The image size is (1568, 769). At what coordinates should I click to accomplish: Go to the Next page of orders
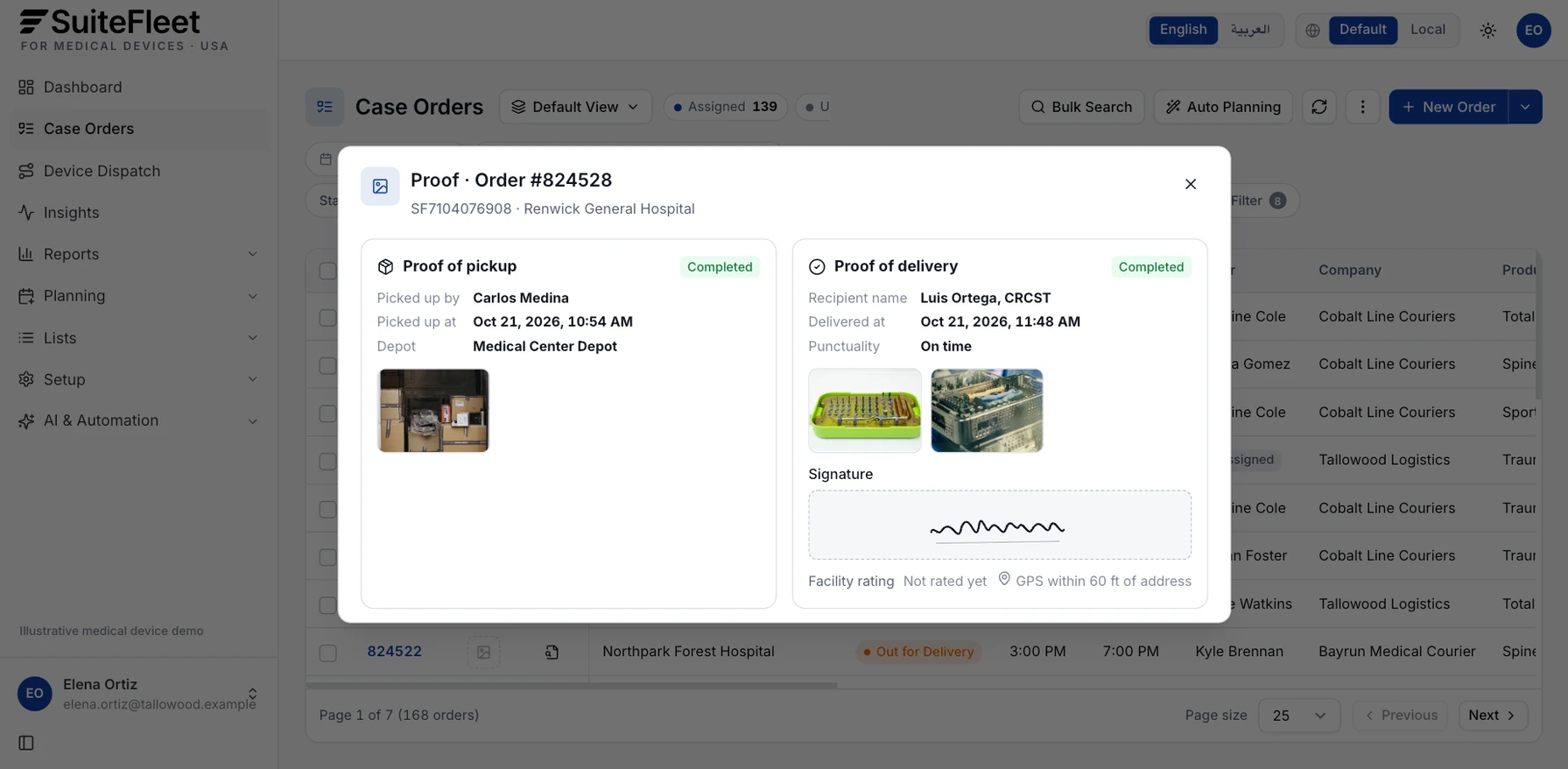tap(1493, 716)
